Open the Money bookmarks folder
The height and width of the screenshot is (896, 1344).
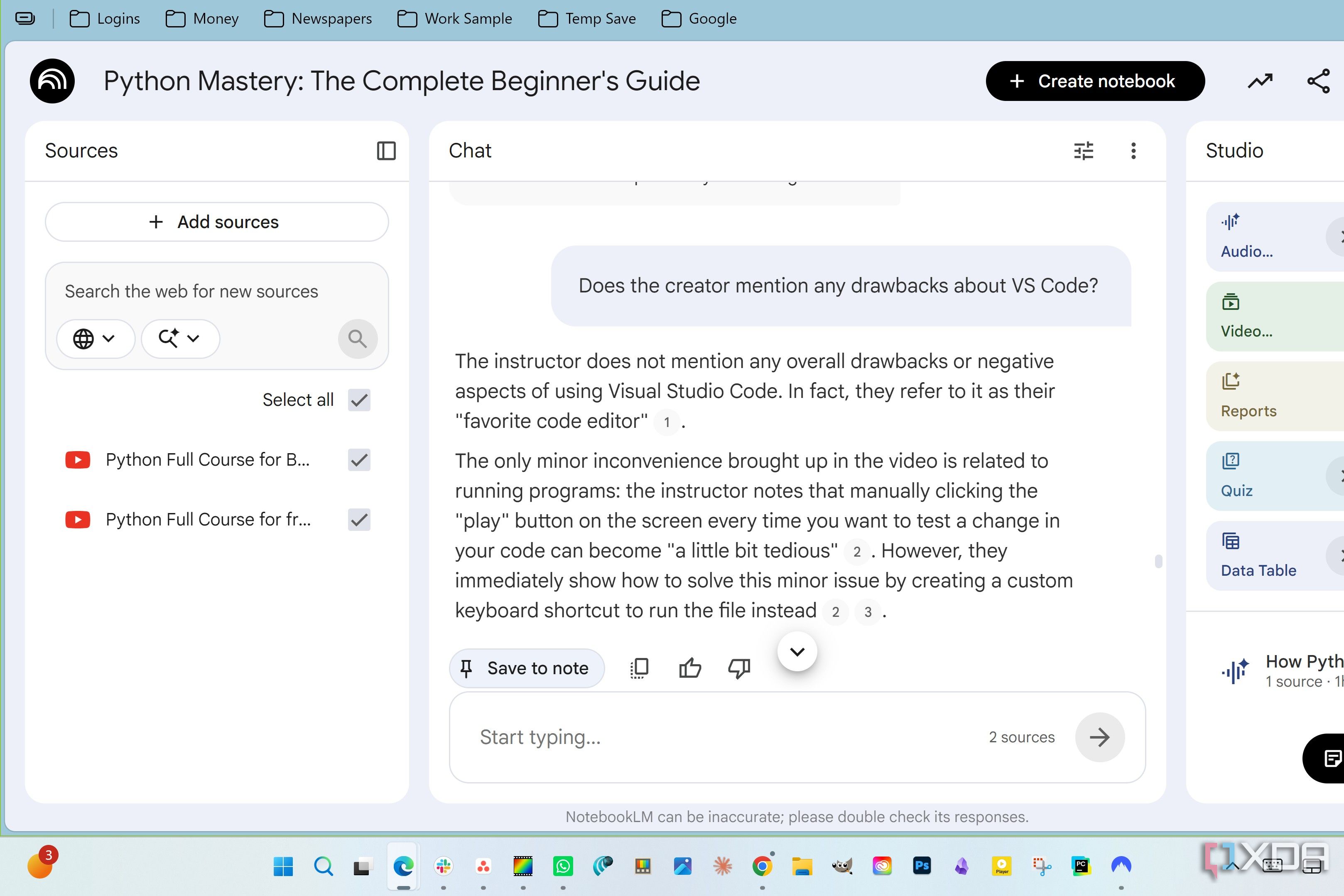202,19
